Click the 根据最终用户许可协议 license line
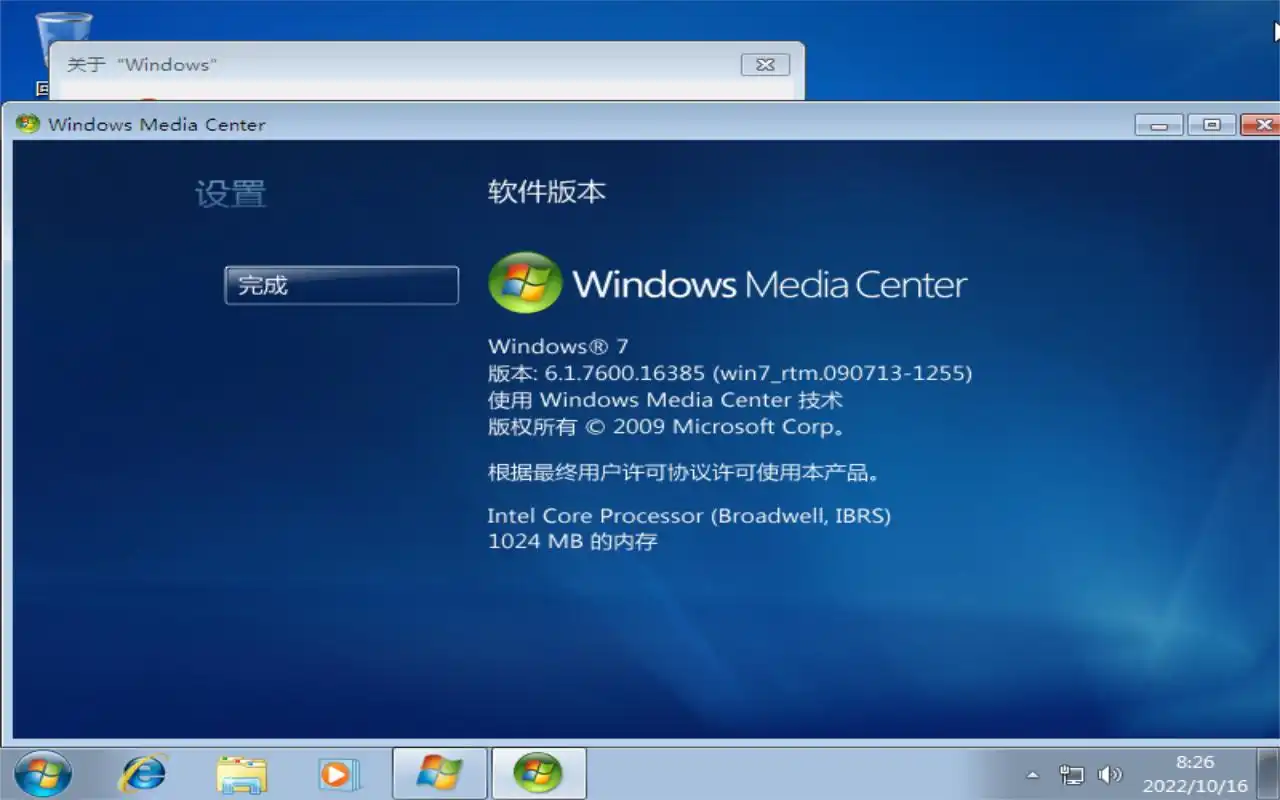Image resolution: width=1280 pixels, height=800 pixels. [685, 472]
